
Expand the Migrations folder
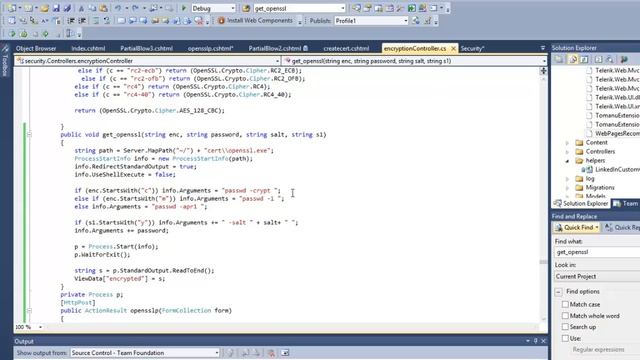tap(567, 188)
